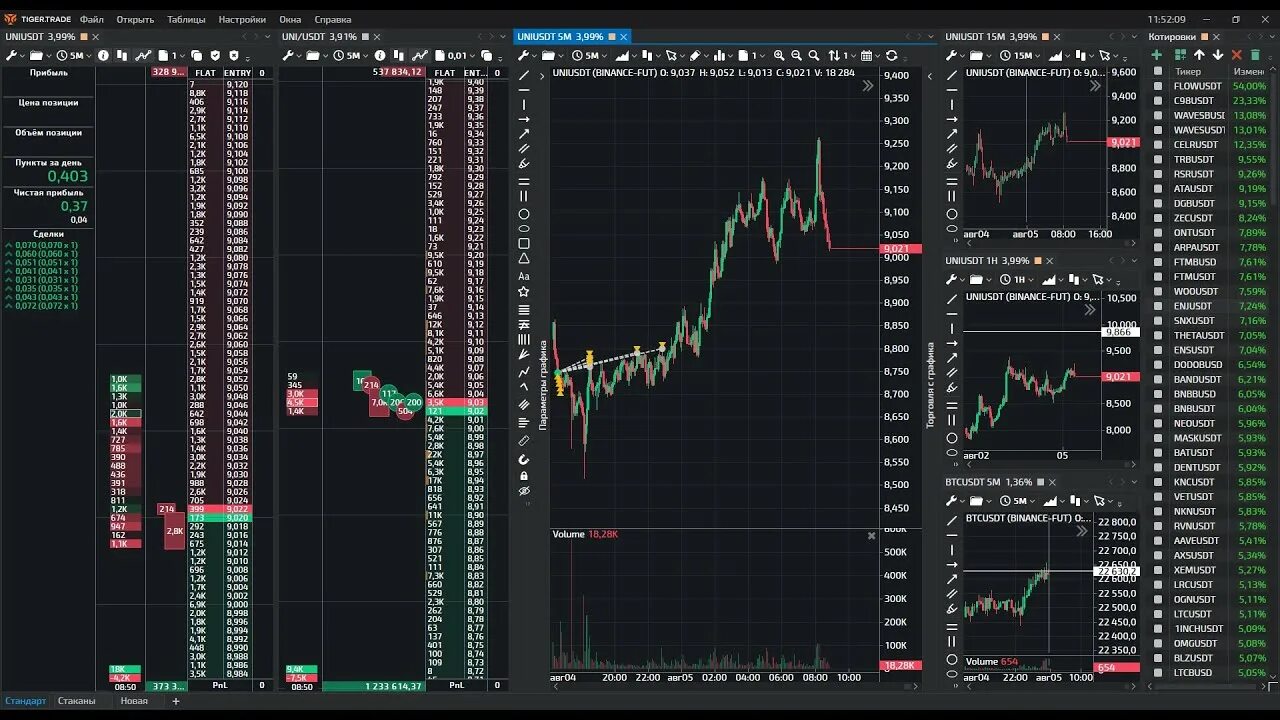Click green trash icon in Котировки
Viewport: 1280px width, 720px height.
pos(1256,55)
